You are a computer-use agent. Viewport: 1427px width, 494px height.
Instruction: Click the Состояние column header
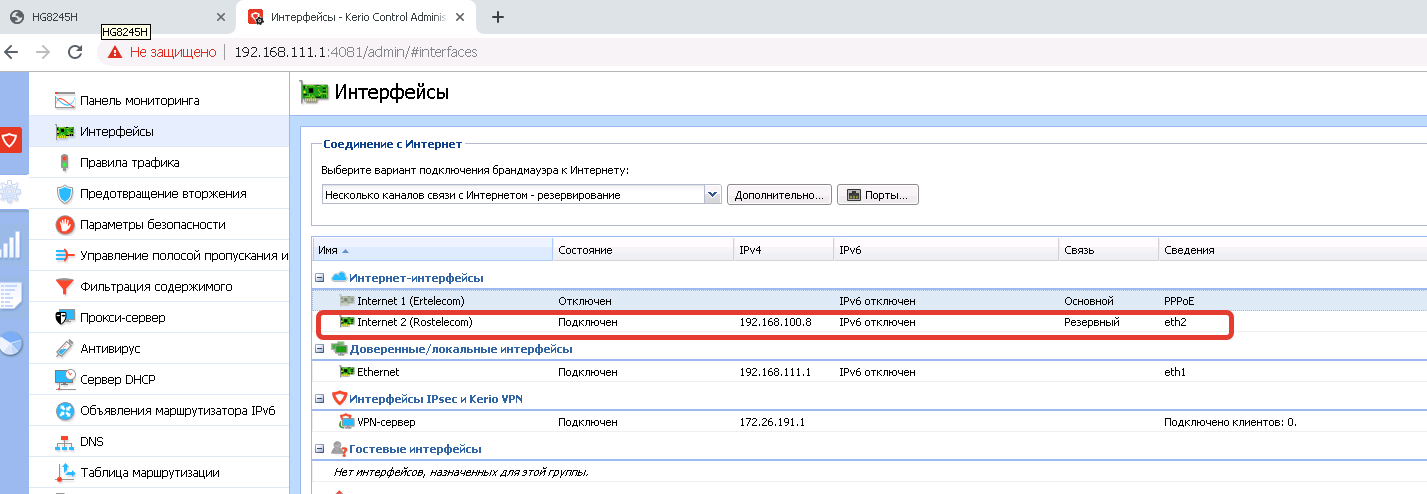[643, 250]
